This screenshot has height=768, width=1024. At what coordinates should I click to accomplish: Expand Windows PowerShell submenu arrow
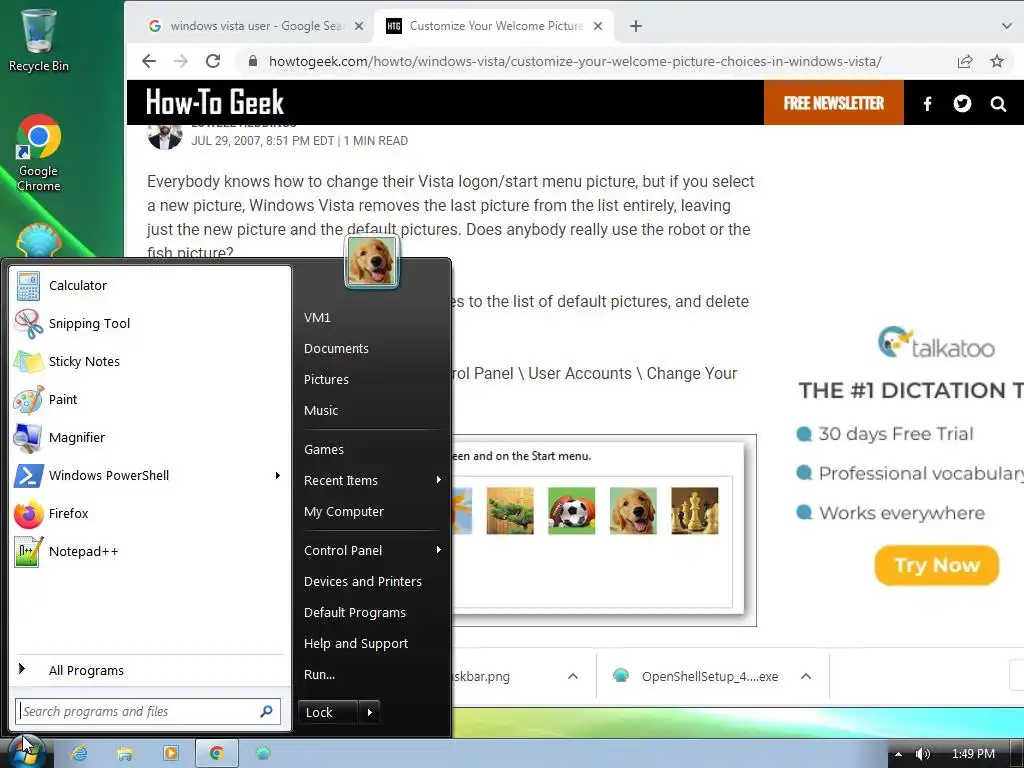(x=278, y=475)
